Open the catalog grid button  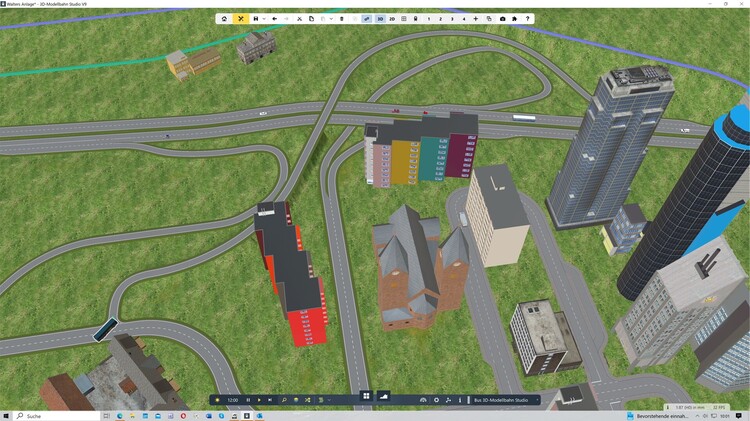click(366, 396)
